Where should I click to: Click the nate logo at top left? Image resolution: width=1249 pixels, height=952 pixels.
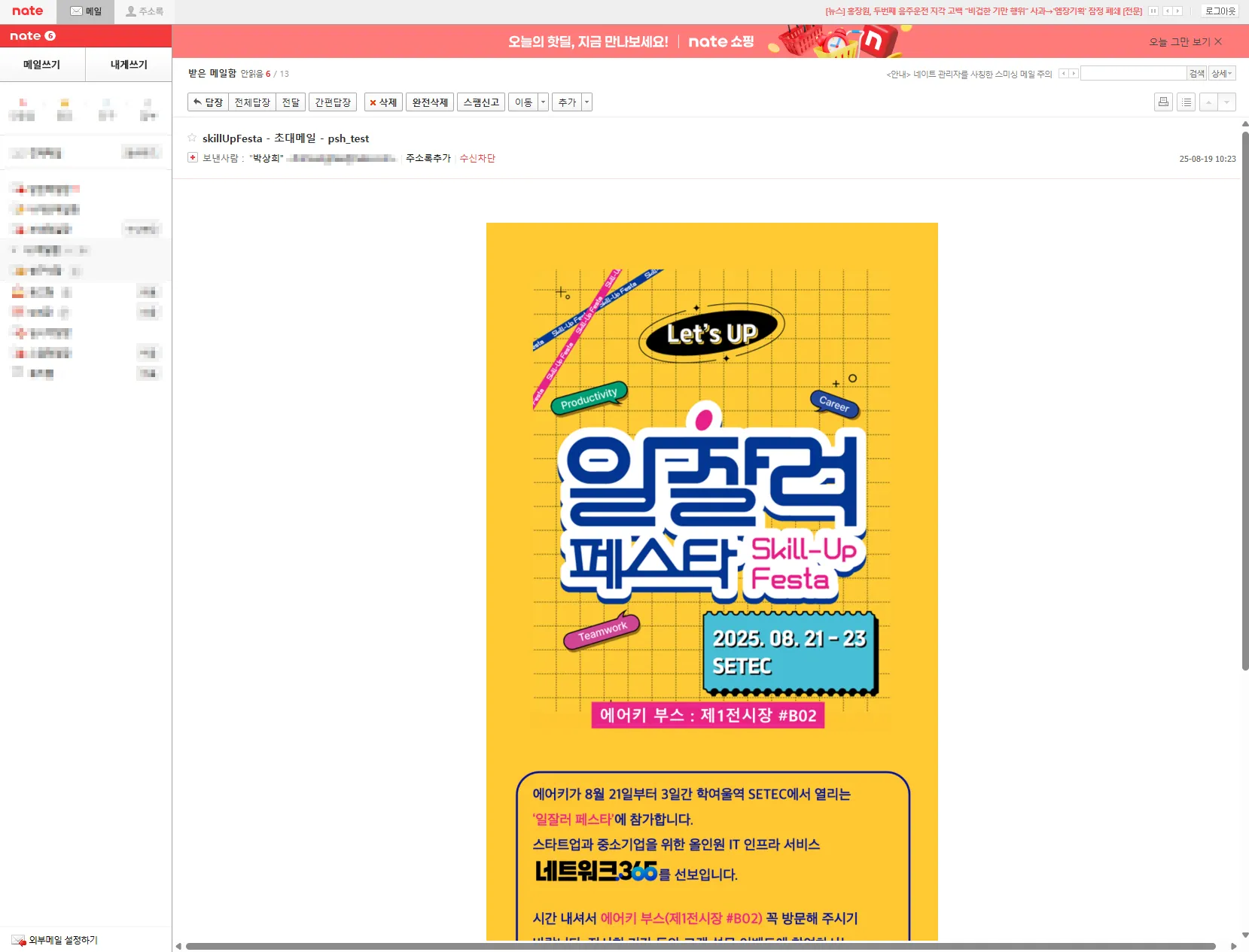(x=28, y=11)
